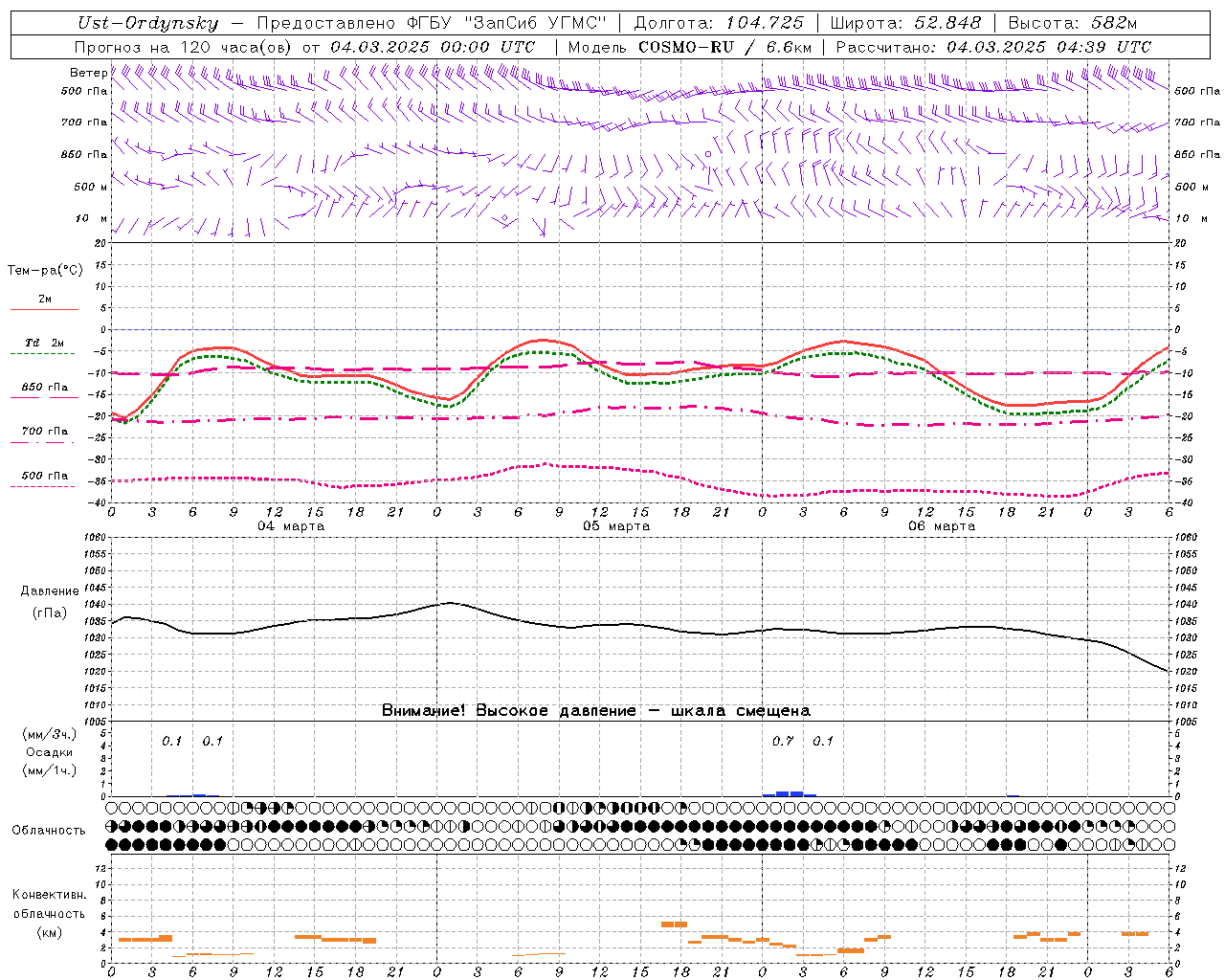Click the 0.7 precipitation value

(x=783, y=742)
